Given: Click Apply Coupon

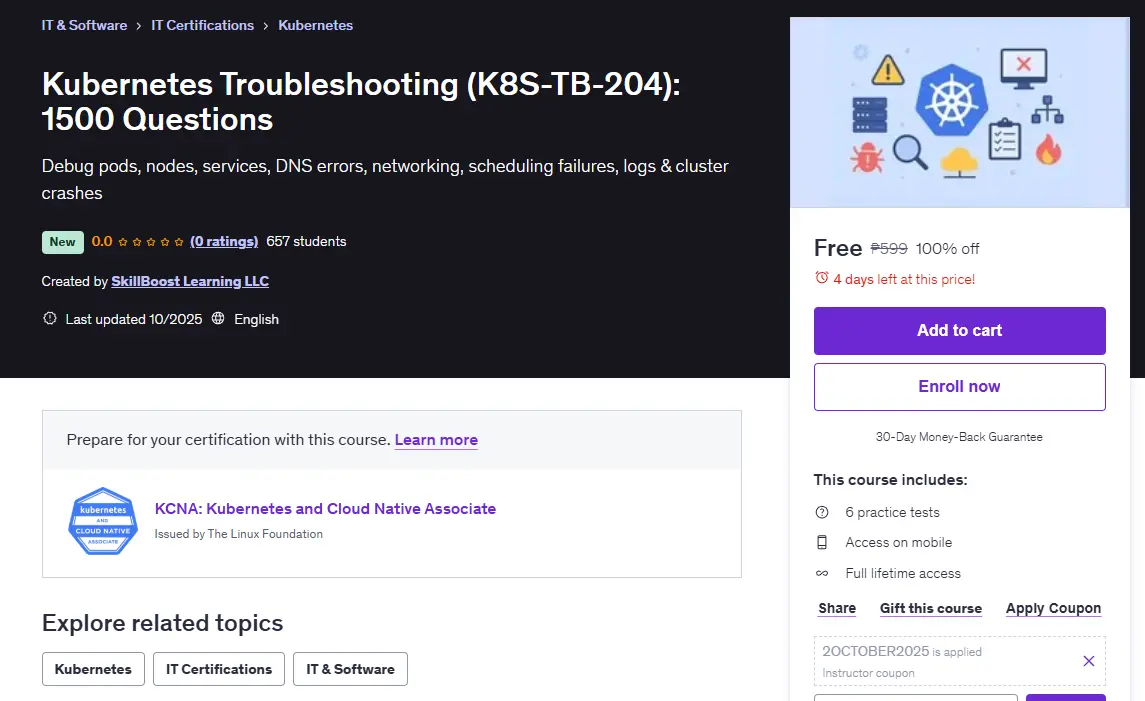Looking at the screenshot, I should click(1053, 608).
